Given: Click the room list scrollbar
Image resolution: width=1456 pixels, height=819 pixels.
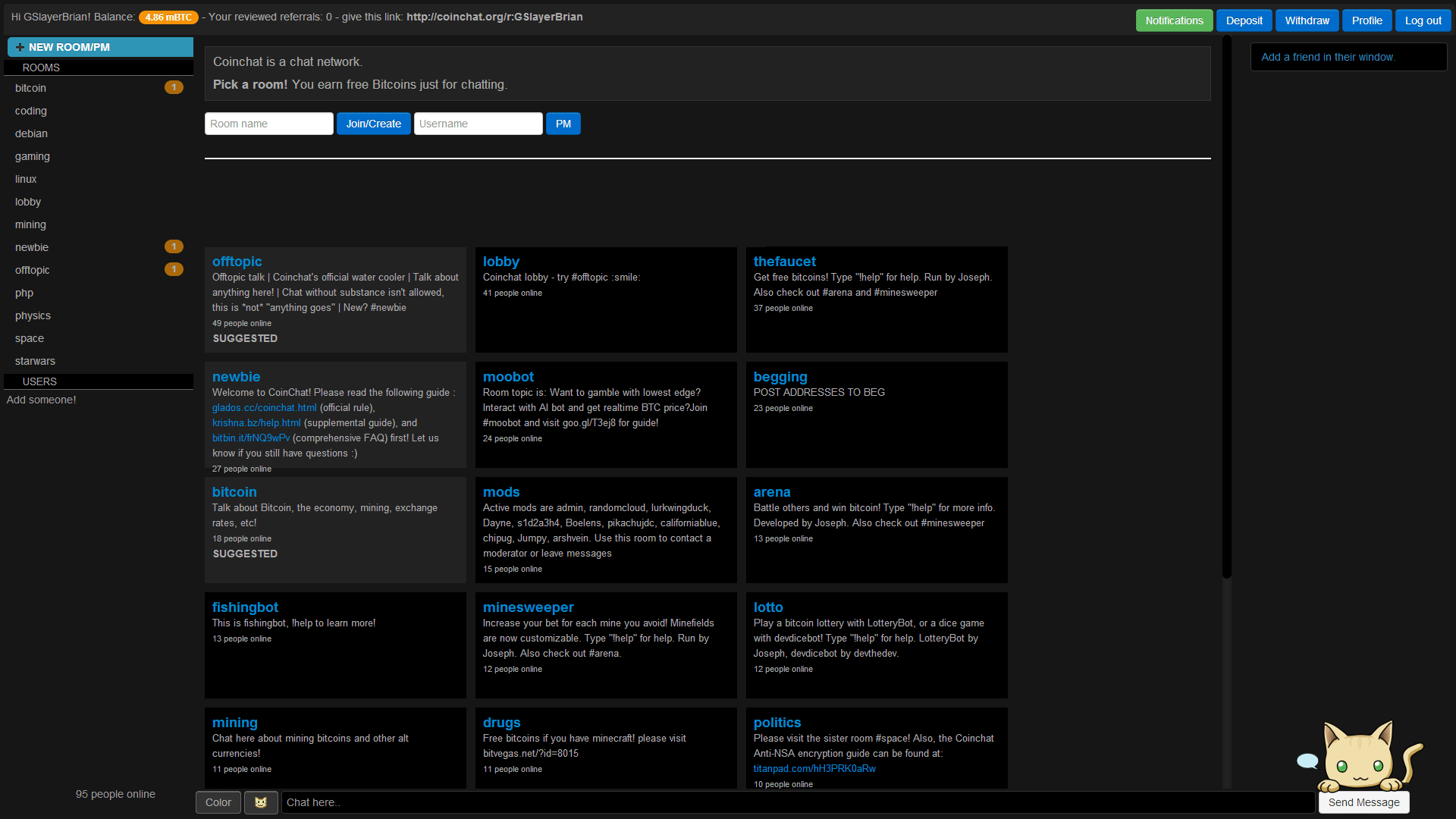Looking at the screenshot, I should [1226, 307].
